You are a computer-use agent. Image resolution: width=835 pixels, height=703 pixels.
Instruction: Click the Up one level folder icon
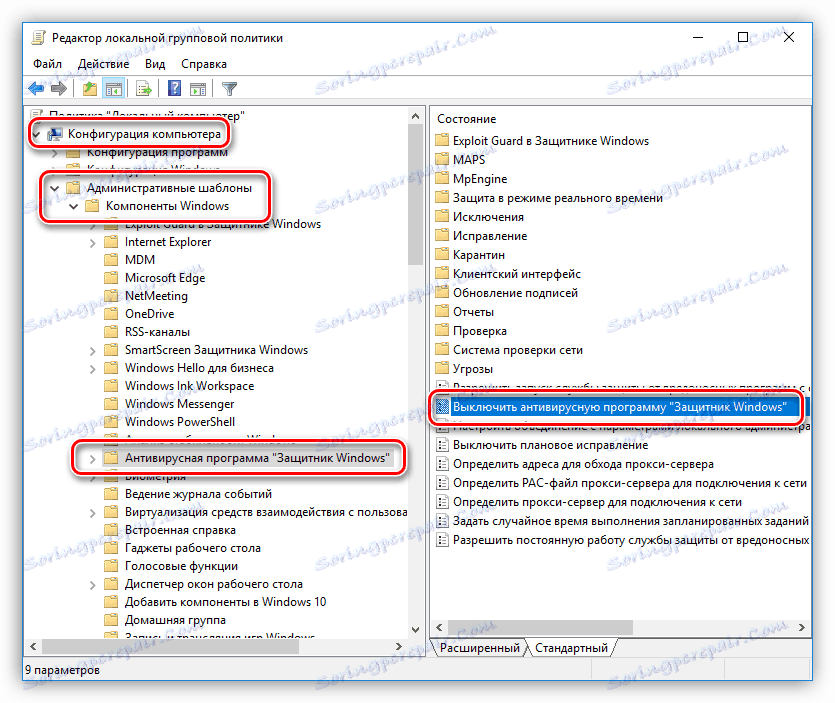[x=89, y=88]
